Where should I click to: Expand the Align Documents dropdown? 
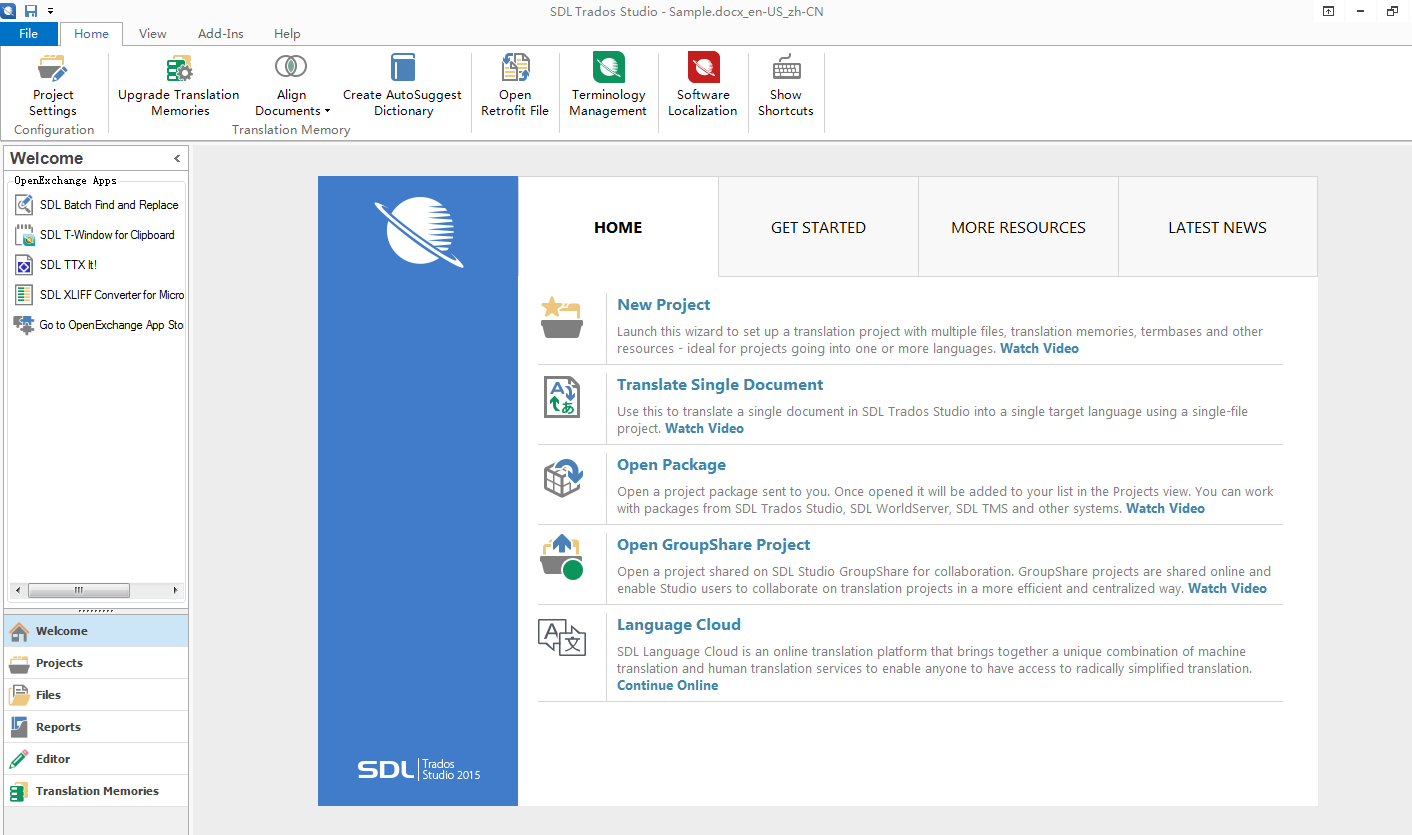pos(292,111)
